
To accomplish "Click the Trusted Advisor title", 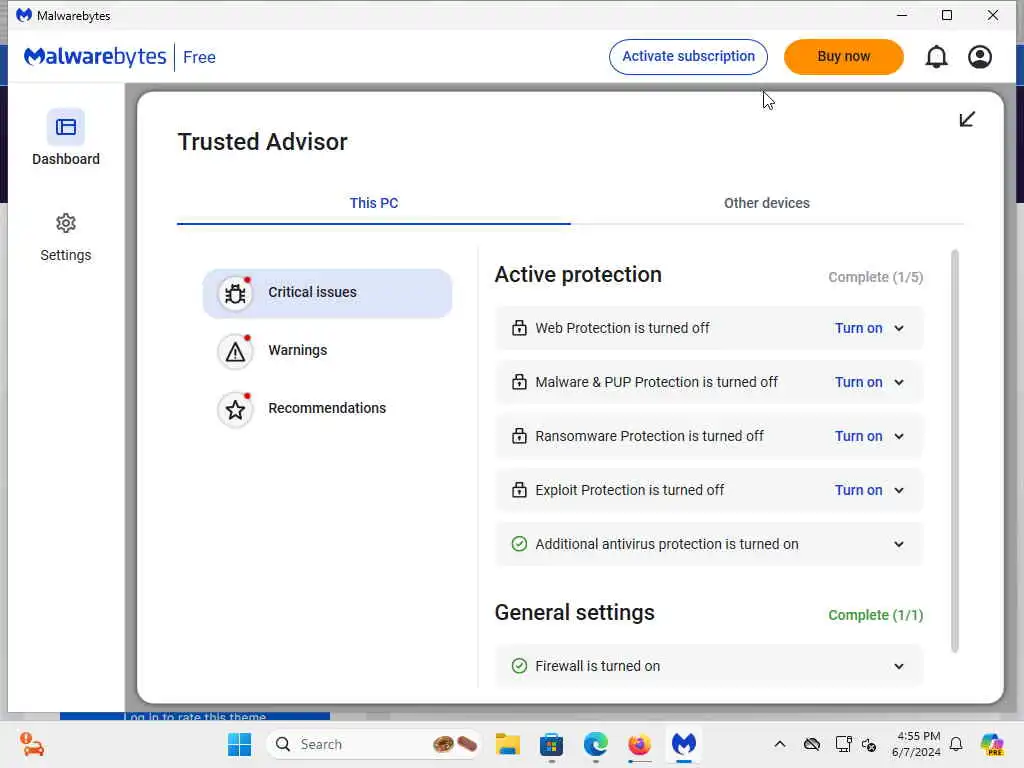I will tap(263, 142).
